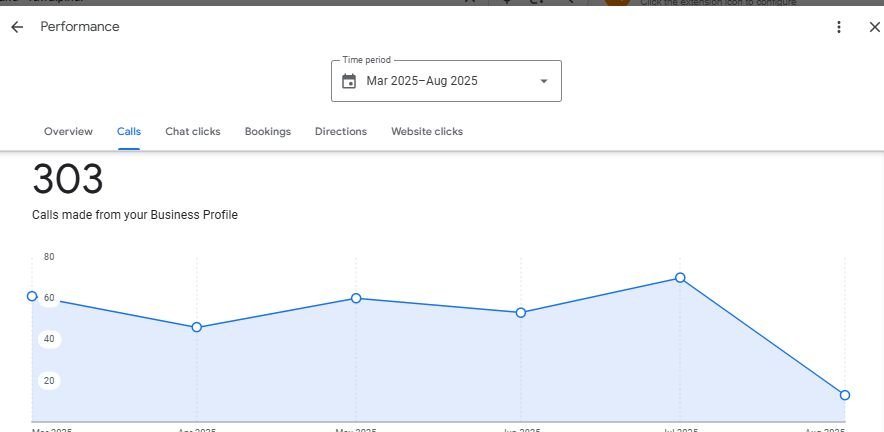Click the Aug 2025 lowest data point
Screen dimensions: 884x432
845,395
